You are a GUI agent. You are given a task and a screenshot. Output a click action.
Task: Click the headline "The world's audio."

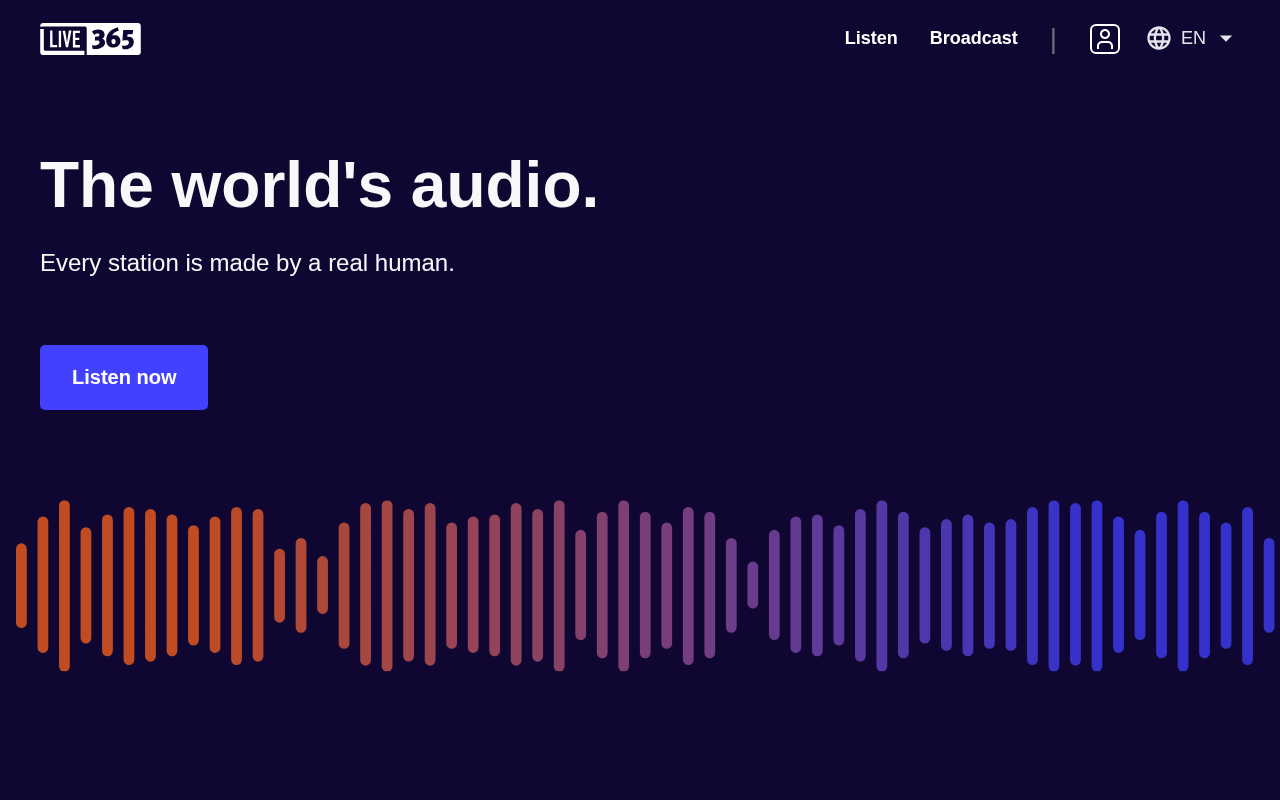[x=319, y=185]
